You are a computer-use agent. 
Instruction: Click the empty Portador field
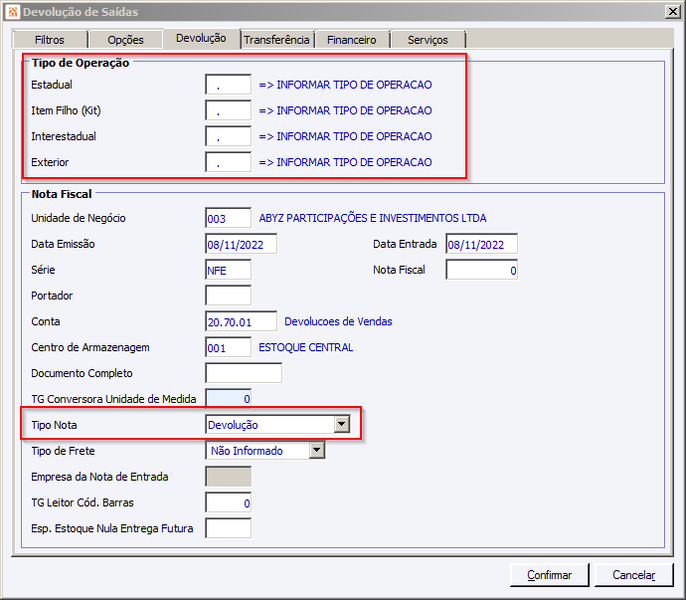(228, 295)
